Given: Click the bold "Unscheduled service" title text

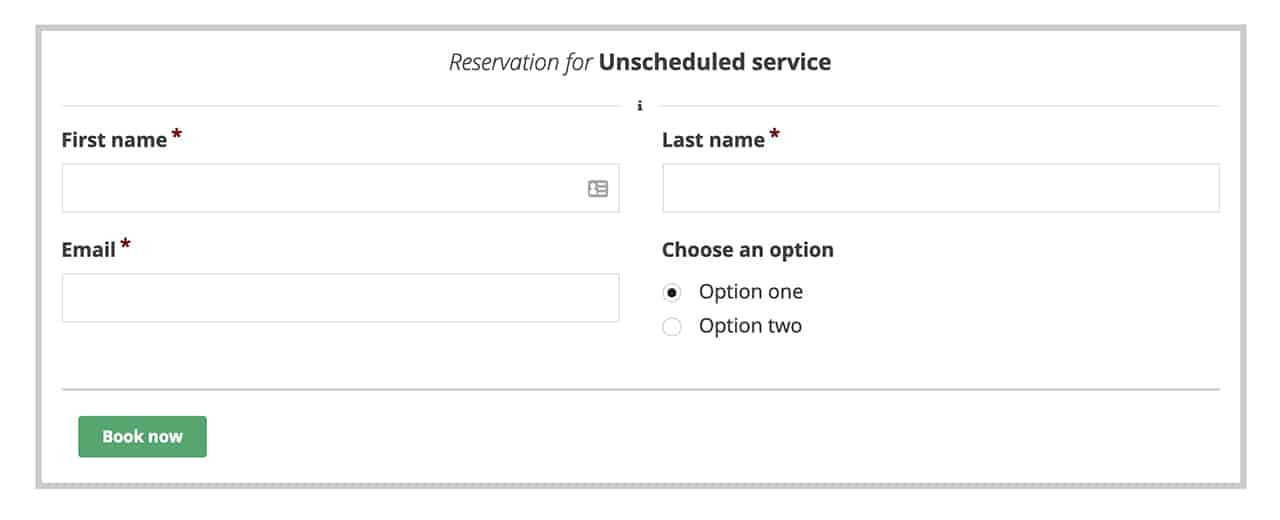Looking at the screenshot, I should coord(715,62).
